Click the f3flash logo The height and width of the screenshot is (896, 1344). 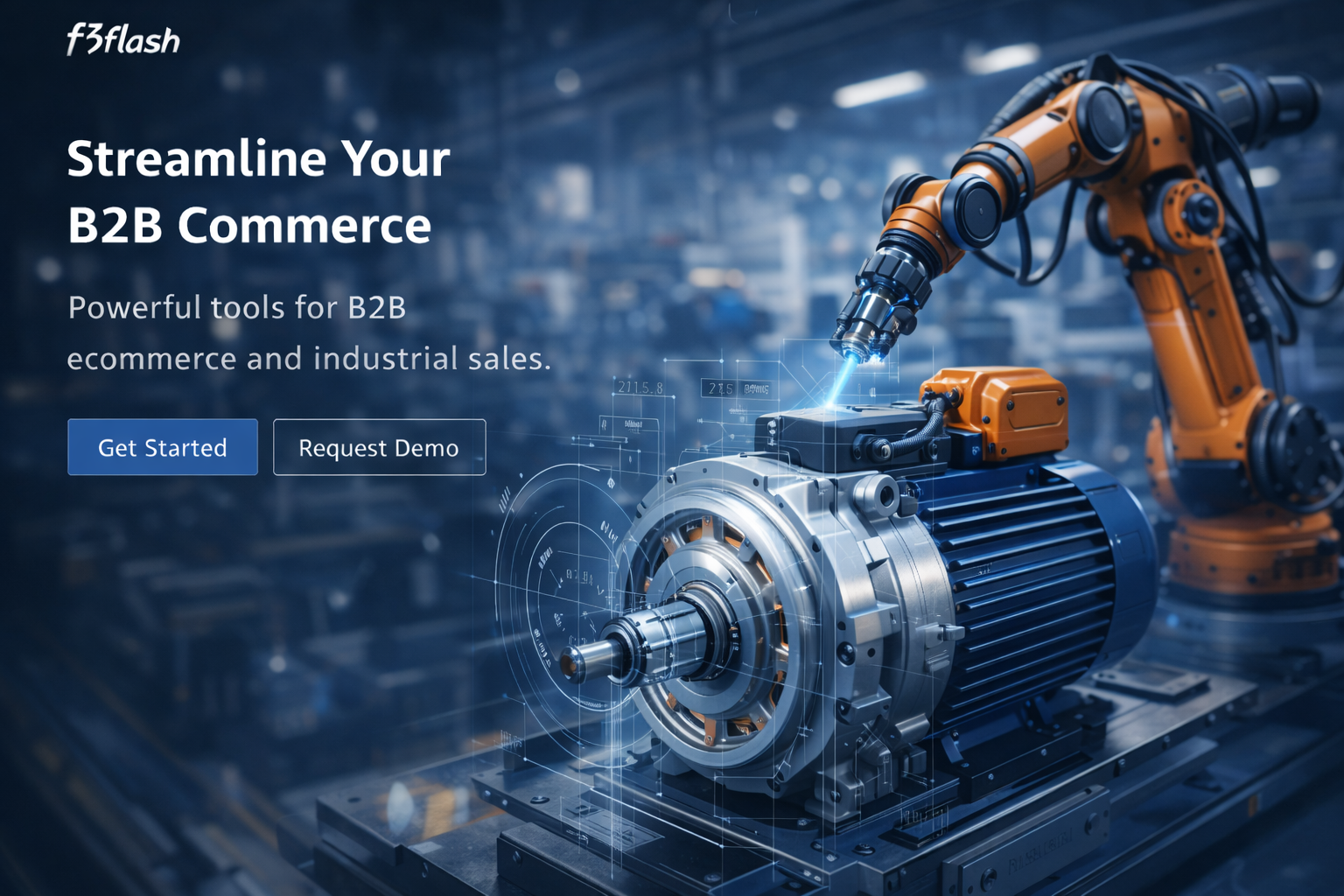pos(122,38)
